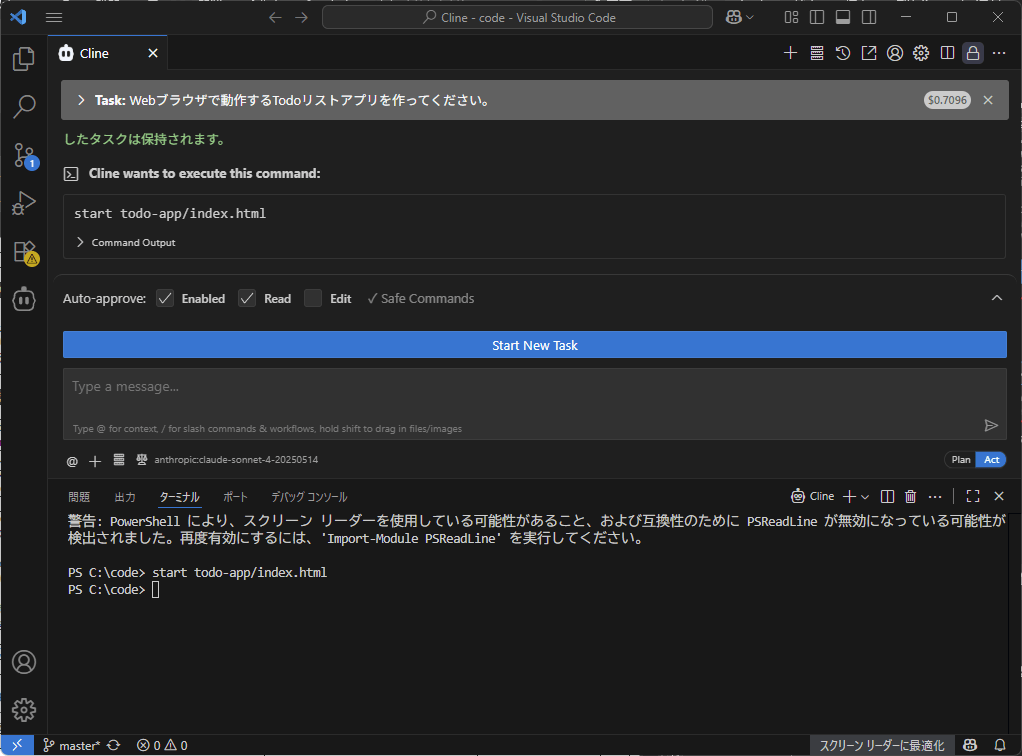
Task: Switch Cline to Plan mode
Action: (x=960, y=460)
